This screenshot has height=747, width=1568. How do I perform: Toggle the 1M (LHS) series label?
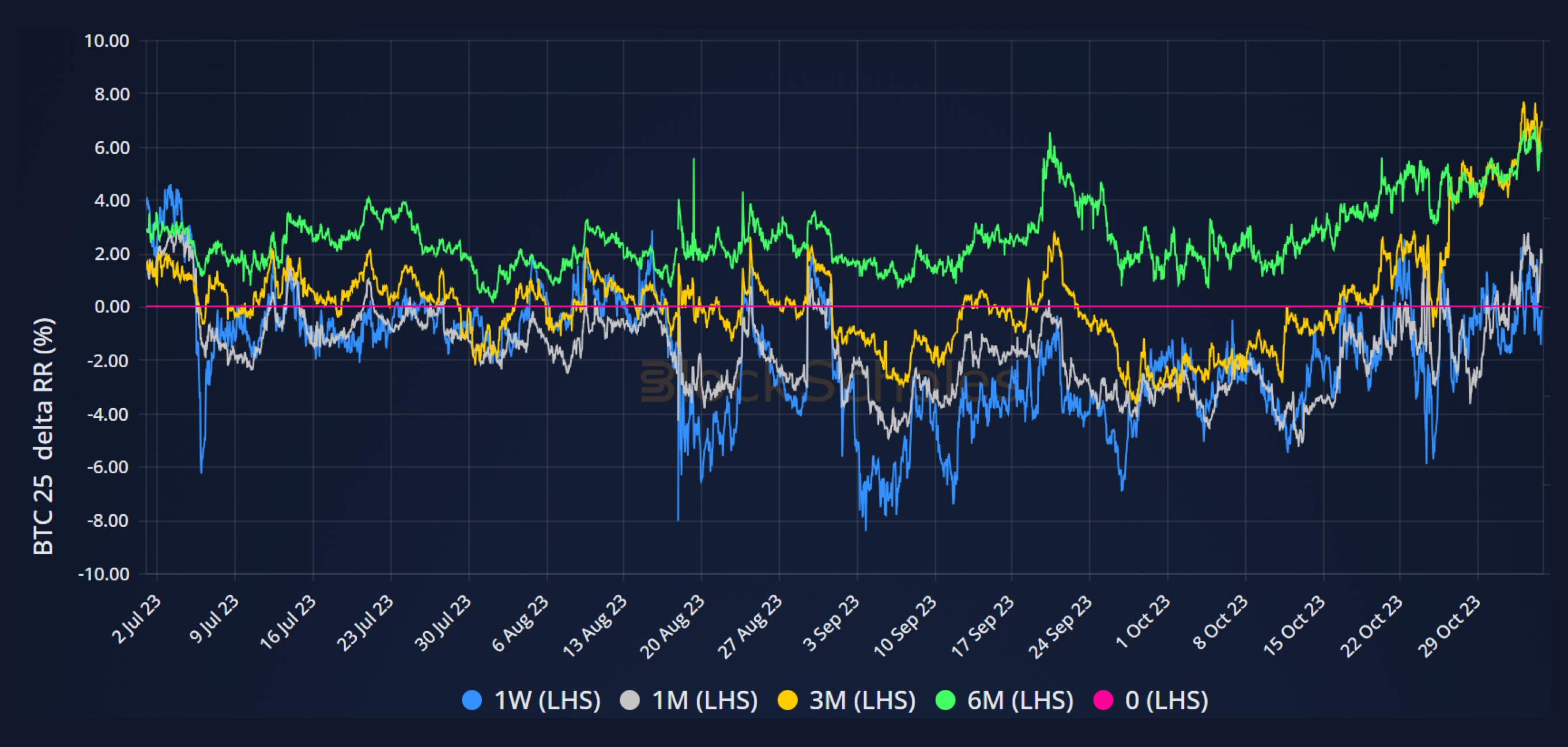tap(705, 700)
